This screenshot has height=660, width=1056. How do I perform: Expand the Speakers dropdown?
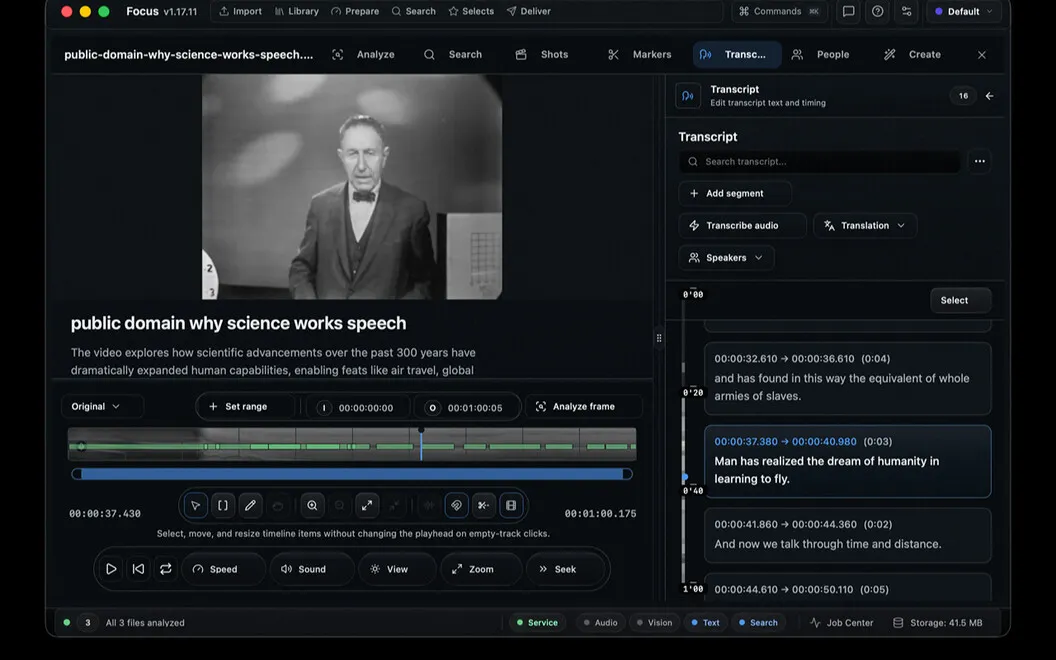726,258
